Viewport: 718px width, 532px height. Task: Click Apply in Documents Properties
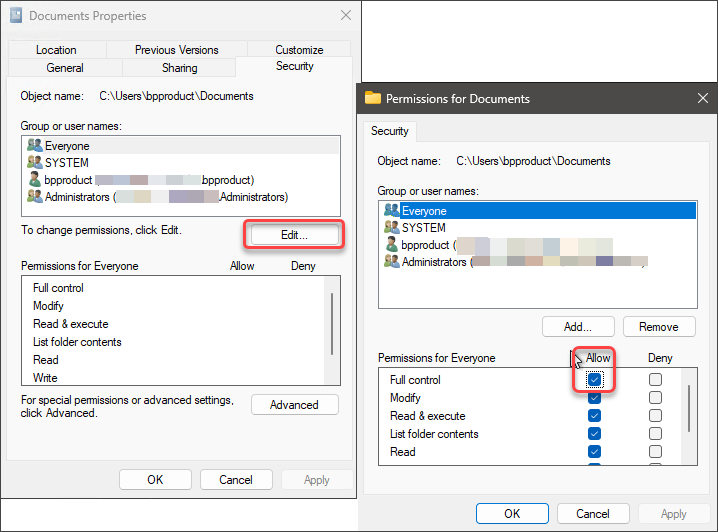point(317,479)
